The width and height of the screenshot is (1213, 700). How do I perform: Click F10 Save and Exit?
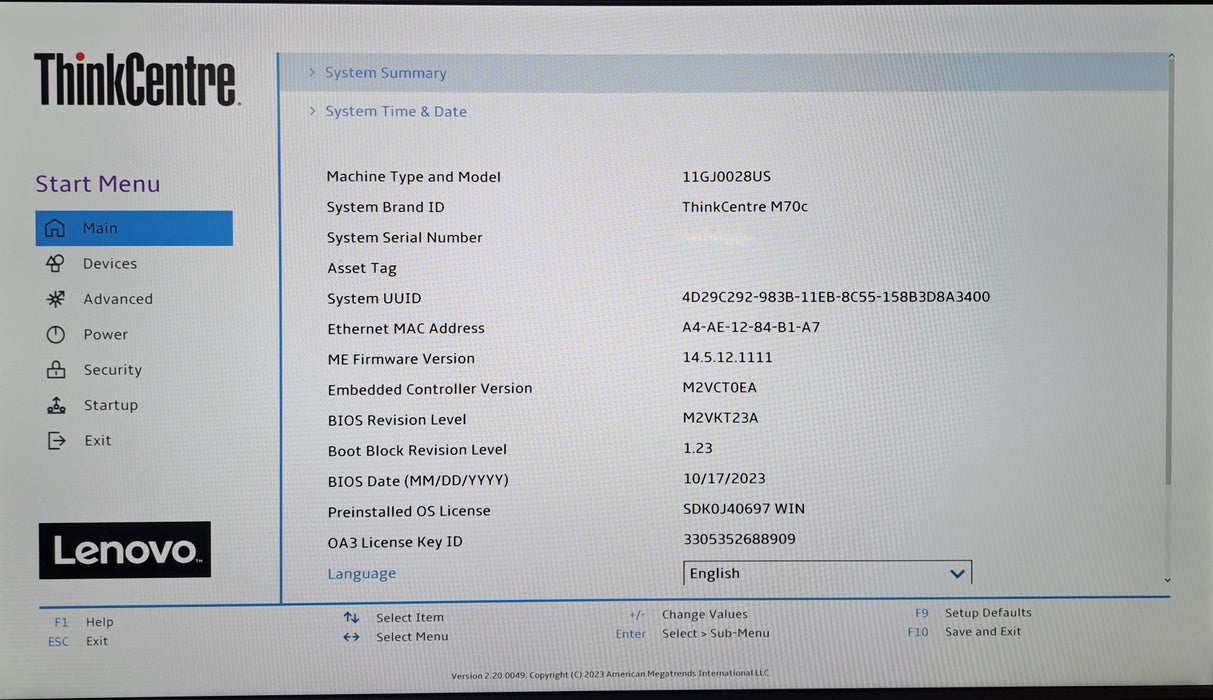964,632
